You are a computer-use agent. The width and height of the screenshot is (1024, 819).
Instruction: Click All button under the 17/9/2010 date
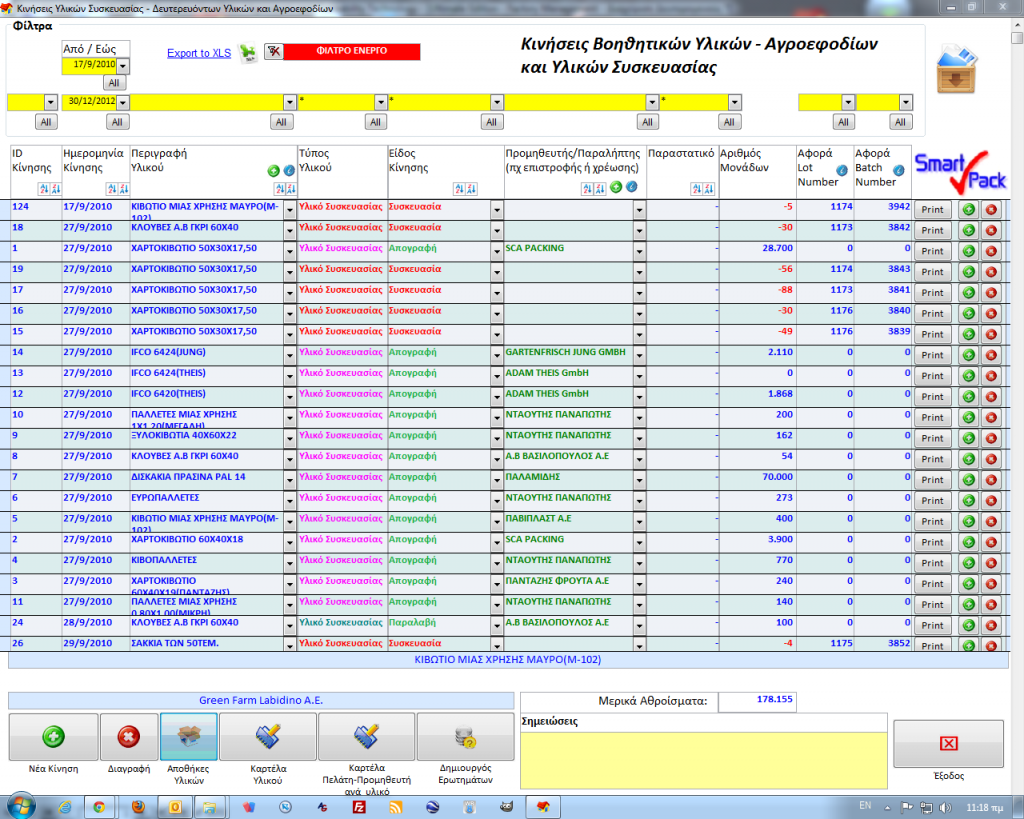114,83
